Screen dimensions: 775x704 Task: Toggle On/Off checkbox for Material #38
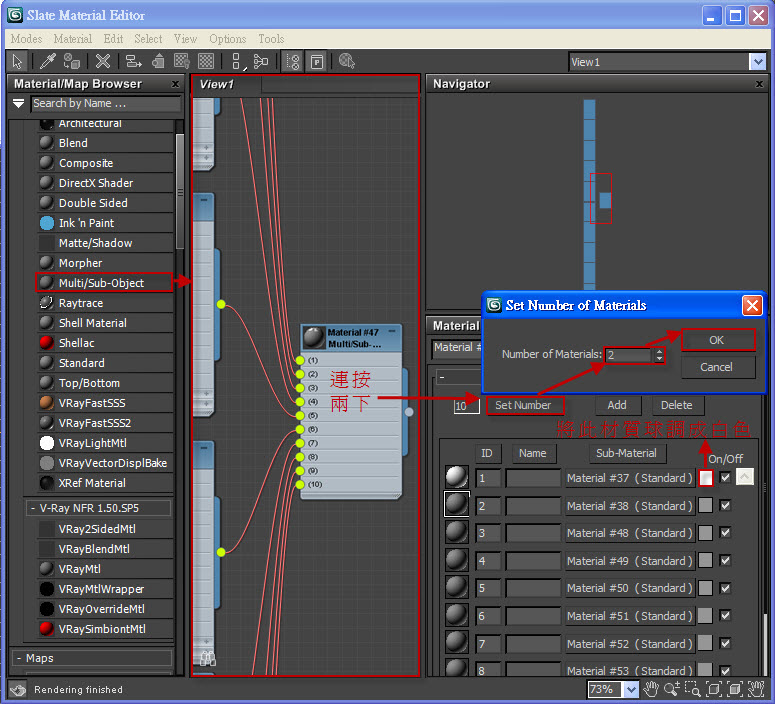click(x=726, y=505)
